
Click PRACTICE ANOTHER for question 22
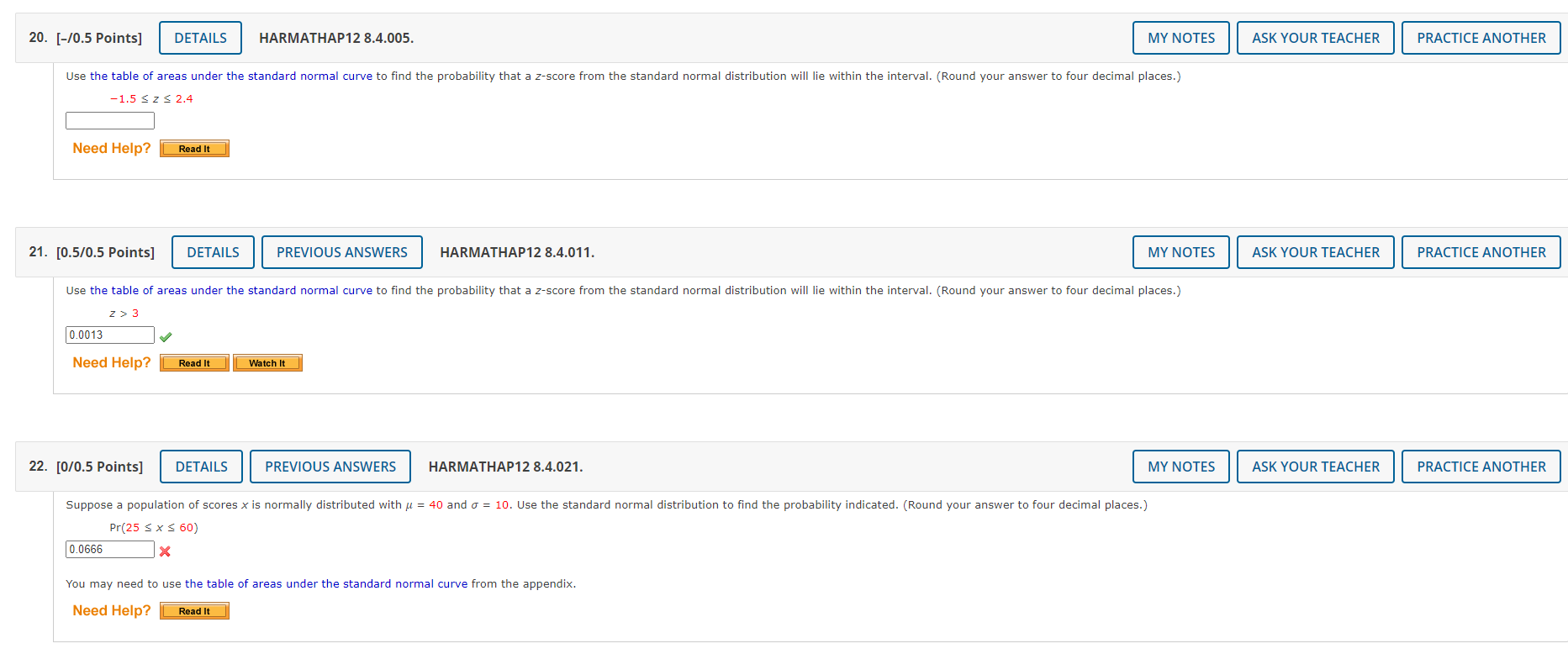coord(1481,466)
